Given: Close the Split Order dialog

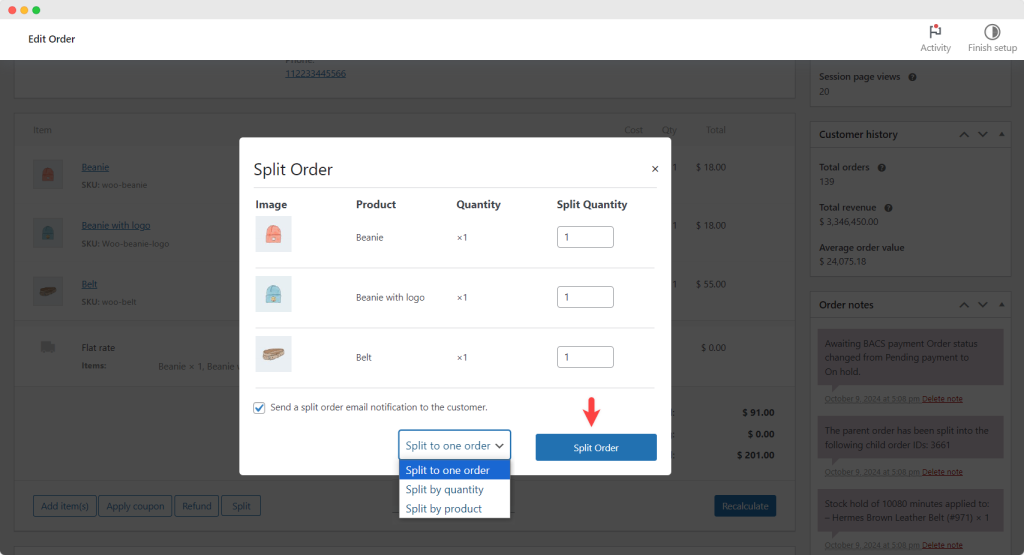Looking at the screenshot, I should click(x=655, y=170).
